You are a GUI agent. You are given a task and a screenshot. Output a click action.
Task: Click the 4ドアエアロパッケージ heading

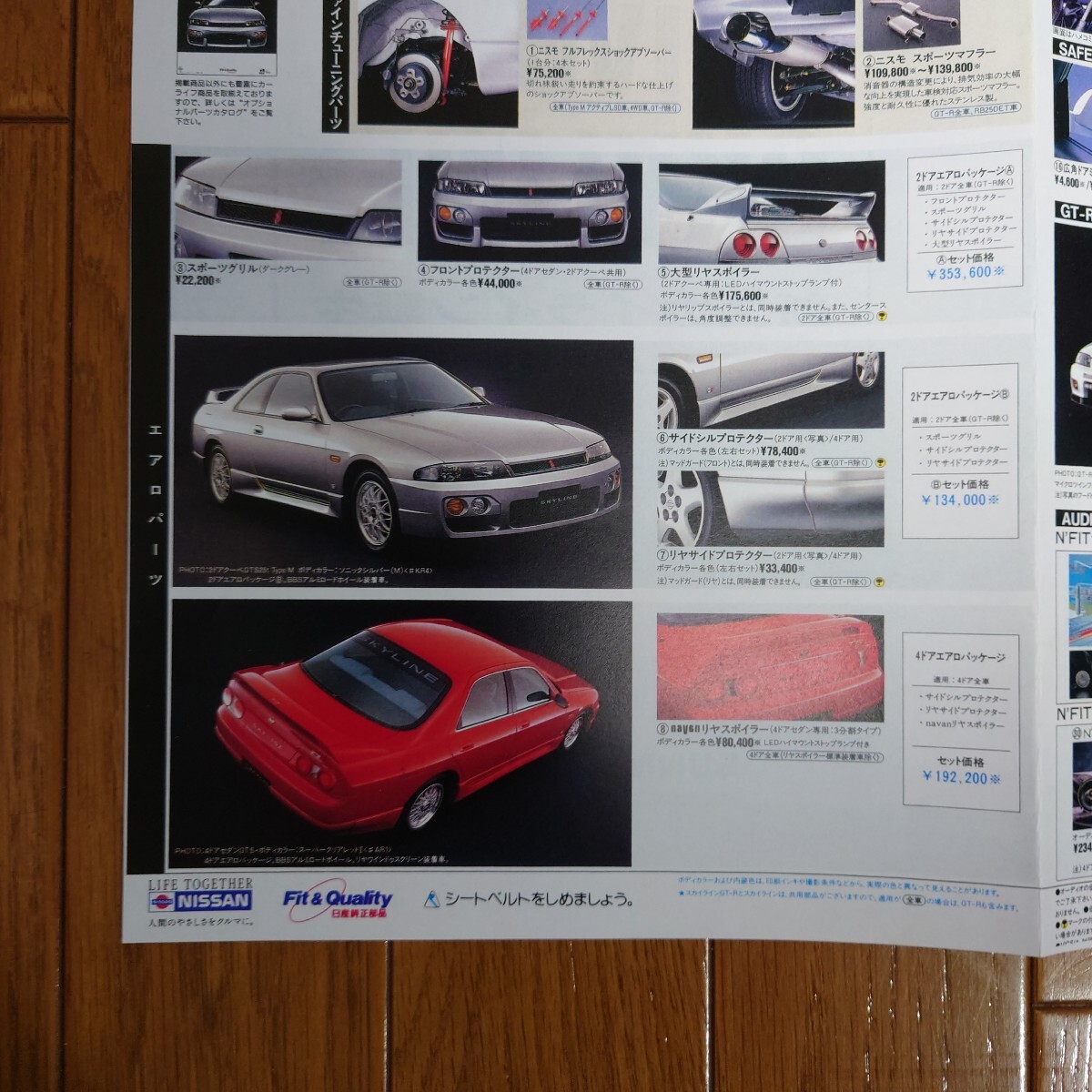point(960,656)
